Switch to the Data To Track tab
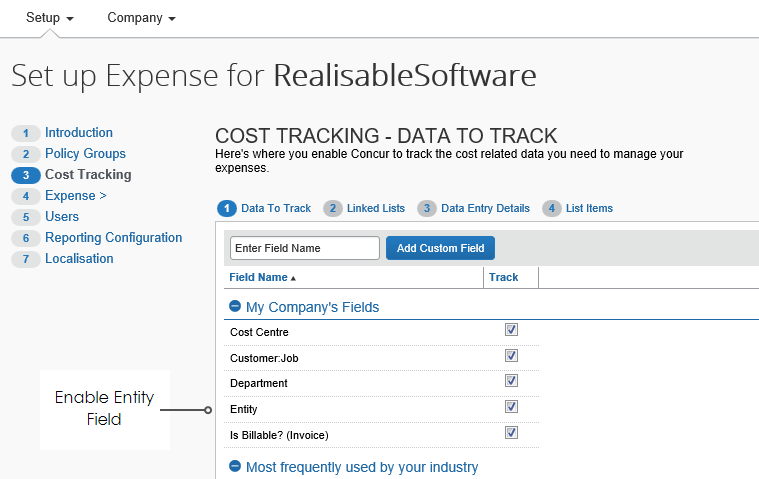Viewport: 759px width, 479px height. pyautogui.click(x=276, y=209)
